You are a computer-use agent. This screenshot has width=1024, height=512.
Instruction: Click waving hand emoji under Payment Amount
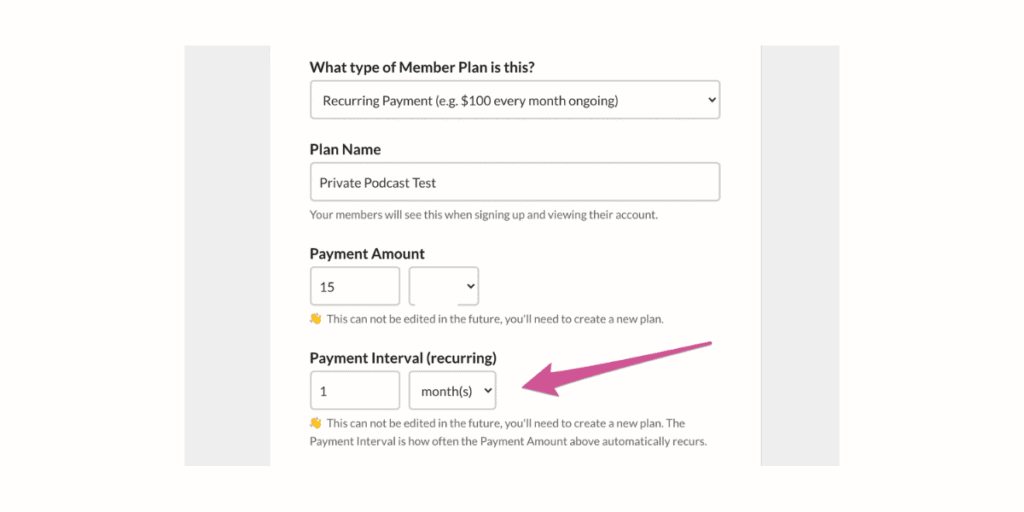coord(315,319)
